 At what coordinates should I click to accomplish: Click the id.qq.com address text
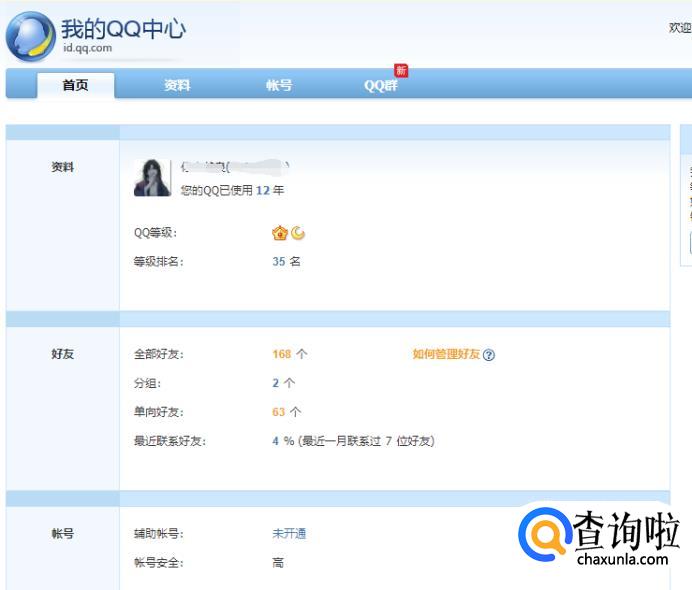click(x=87, y=48)
